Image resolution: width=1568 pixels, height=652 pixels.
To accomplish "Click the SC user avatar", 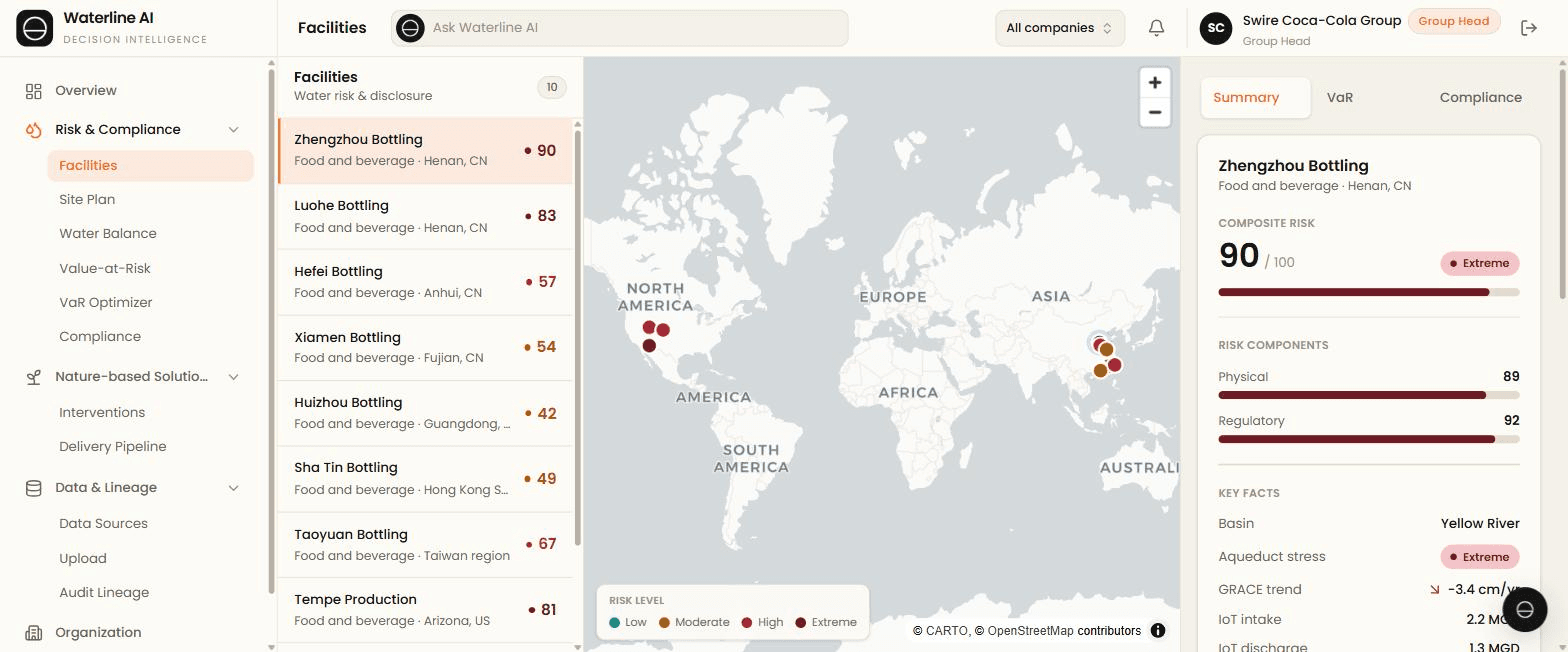I will 1216,28.
